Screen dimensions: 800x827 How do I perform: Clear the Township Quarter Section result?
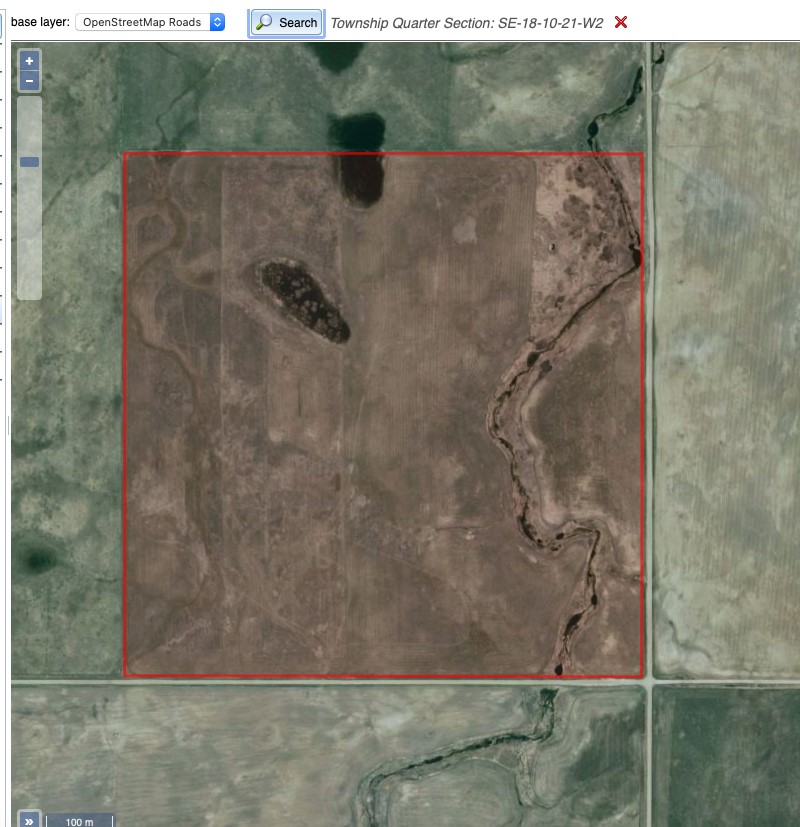tap(621, 22)
